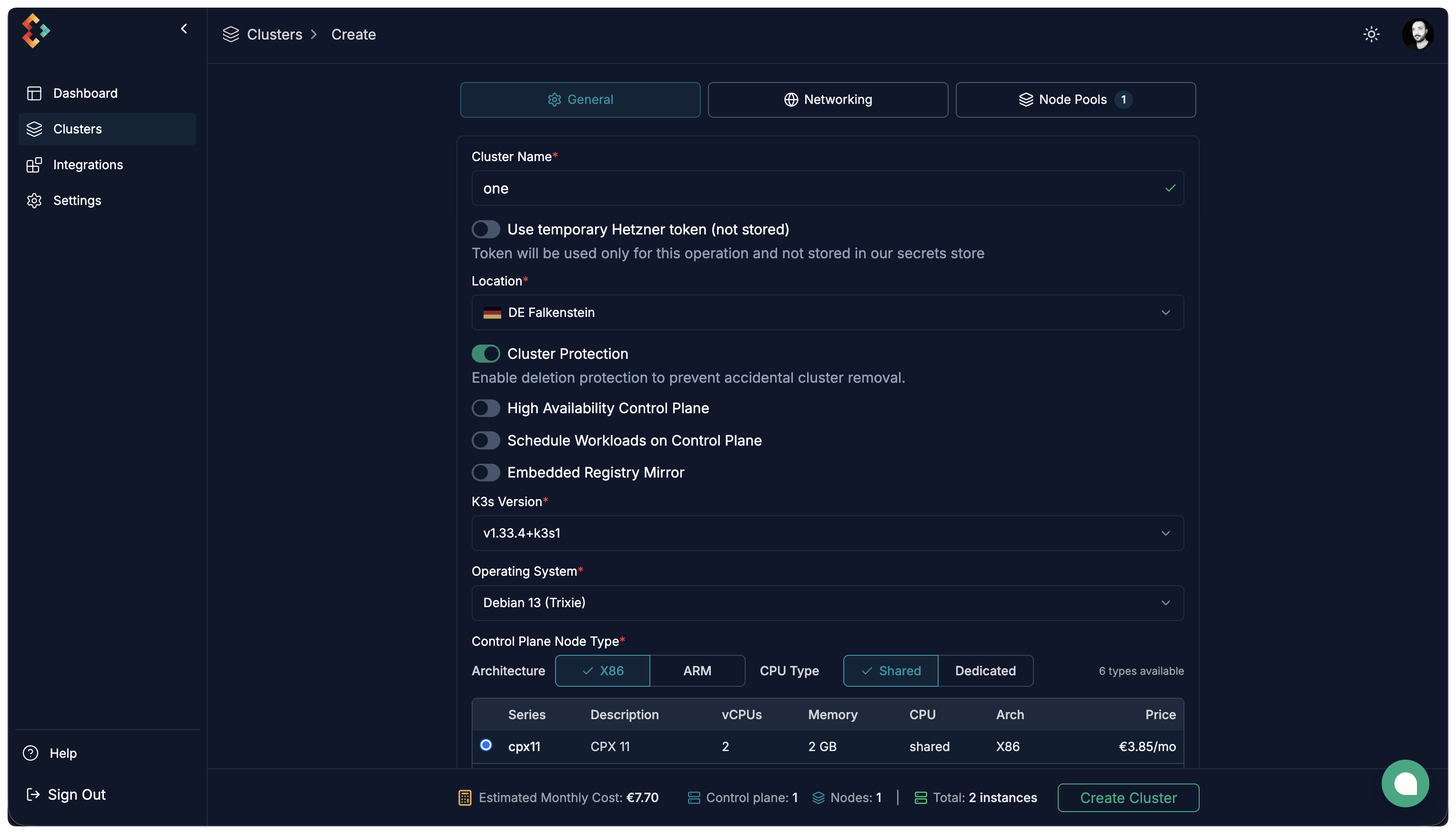Click the Memory column header

[832, 714]
